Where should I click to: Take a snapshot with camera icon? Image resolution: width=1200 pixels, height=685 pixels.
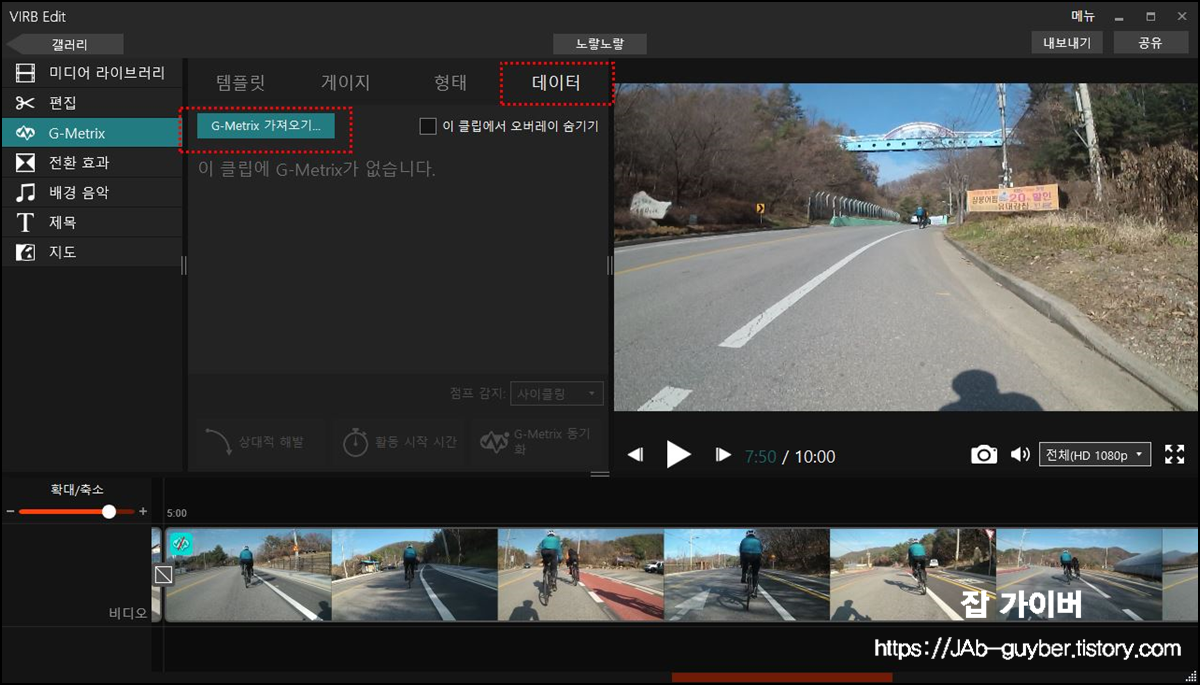tap(984, 455)
